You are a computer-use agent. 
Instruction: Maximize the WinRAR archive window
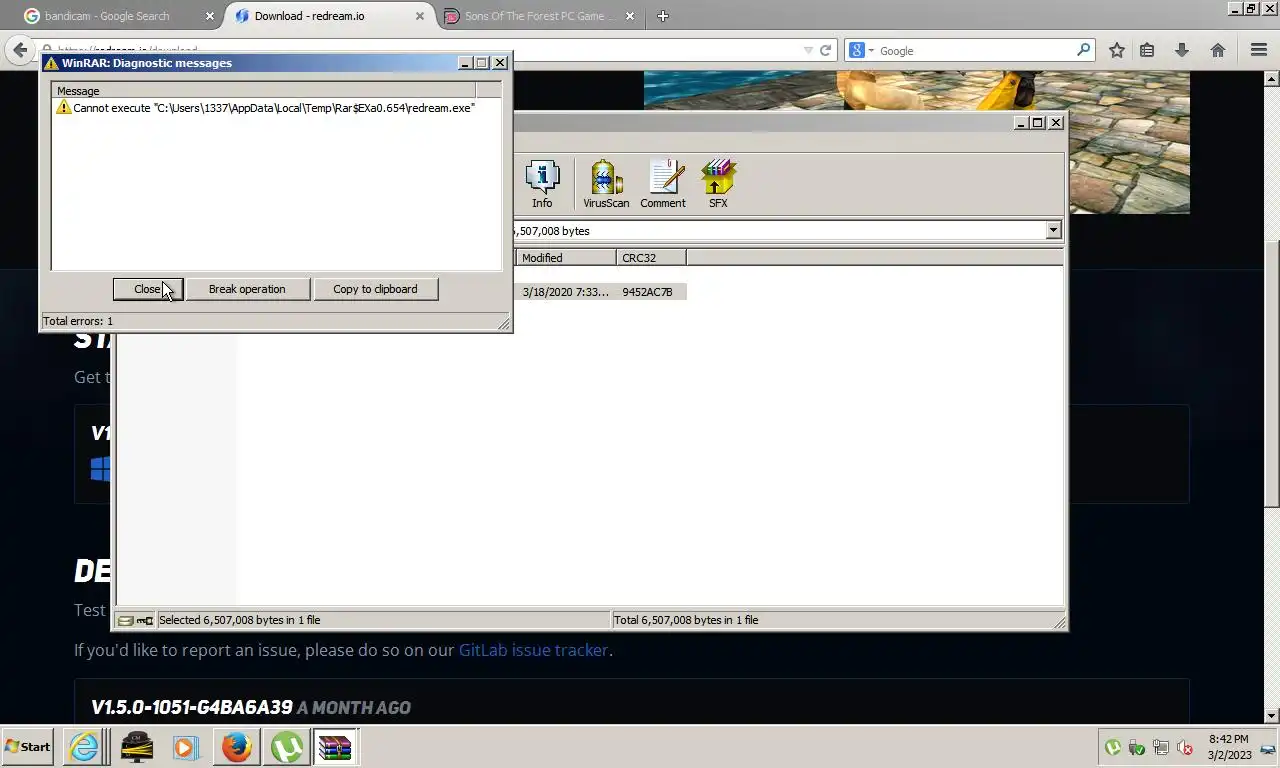(x=1037, y=123)
